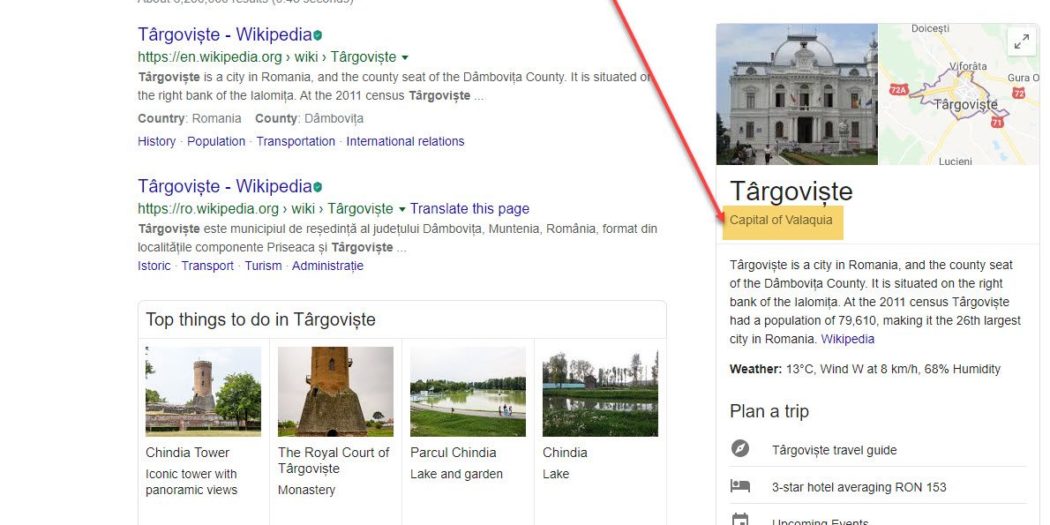This screenshot has width=1050, height=525.
Task: Open the International relations sitelink
Action: point(405,141)
